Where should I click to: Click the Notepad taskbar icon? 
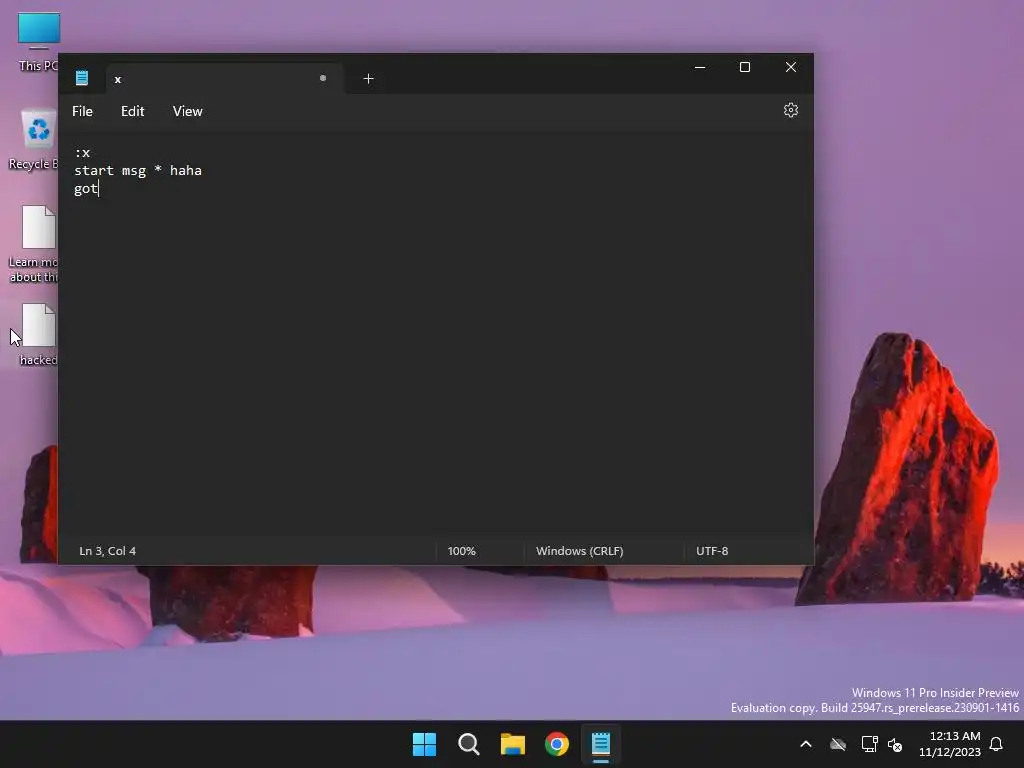pos(601,744)
